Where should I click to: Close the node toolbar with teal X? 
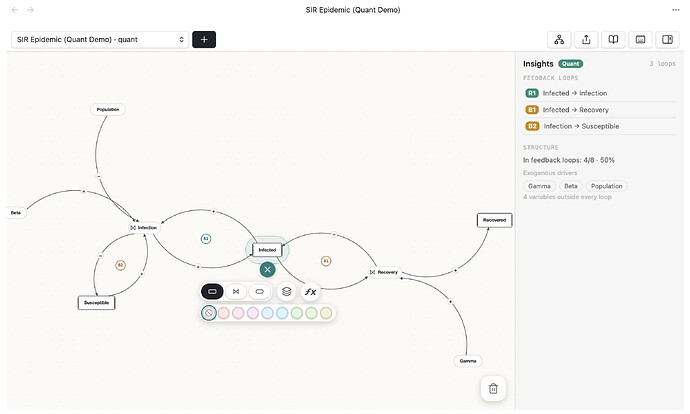click(x=268, y=269)
